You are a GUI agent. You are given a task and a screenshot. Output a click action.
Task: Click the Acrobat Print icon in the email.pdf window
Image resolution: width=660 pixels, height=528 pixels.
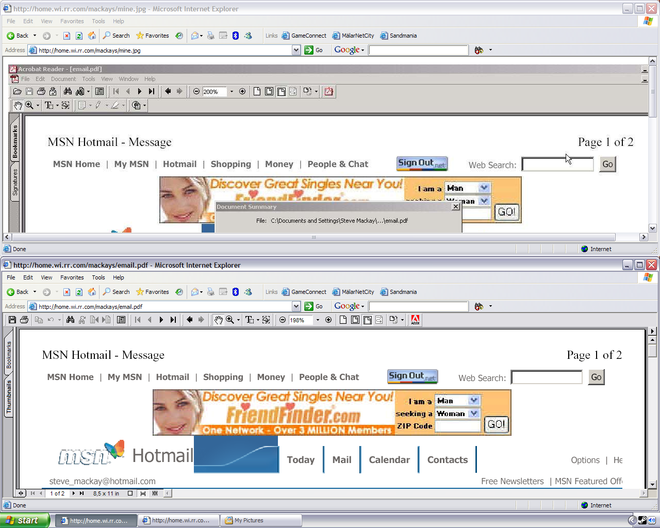point(24,320)
